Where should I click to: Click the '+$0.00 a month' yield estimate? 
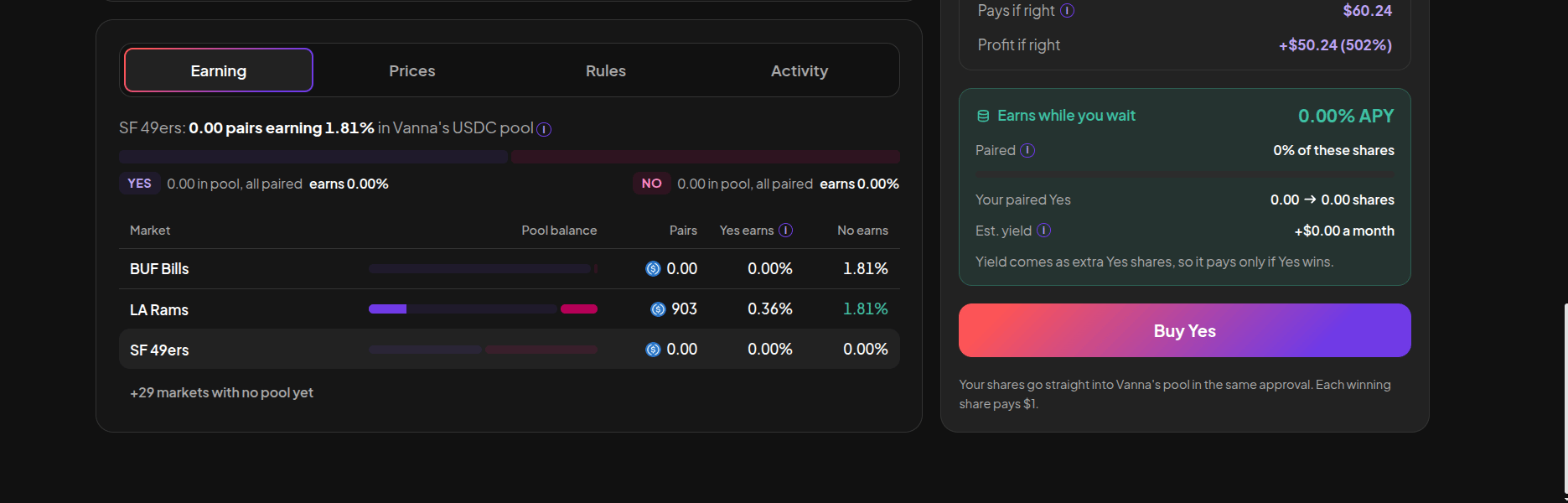pyautogui.click(x=1344, y=231)
